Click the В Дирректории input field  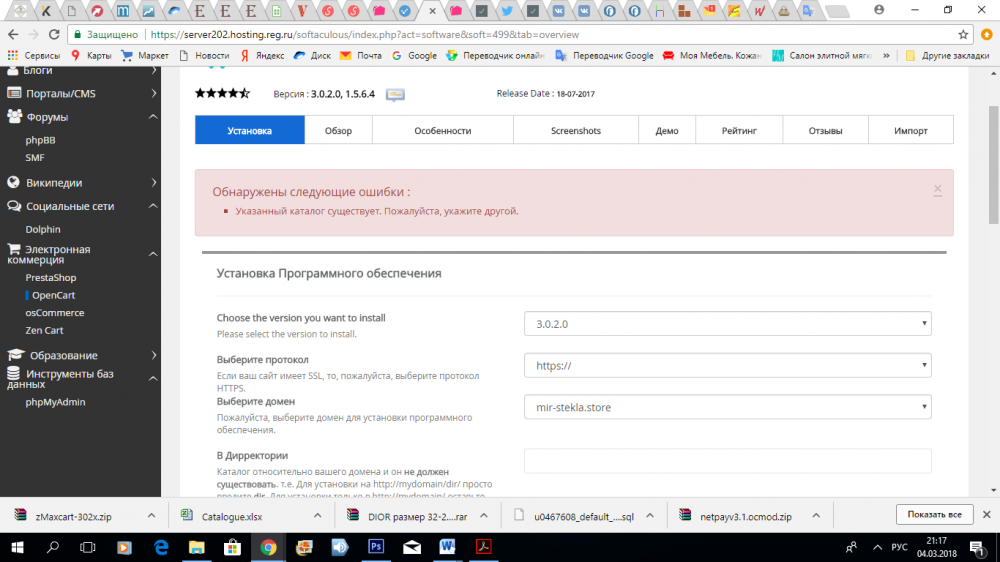[x=728, y=461]
